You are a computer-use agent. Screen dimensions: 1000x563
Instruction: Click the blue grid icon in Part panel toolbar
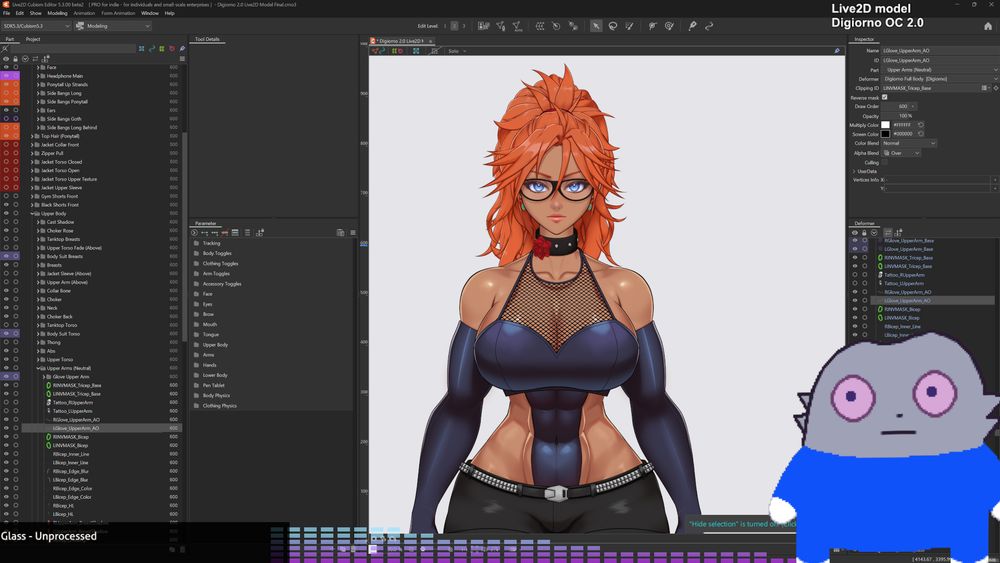142,48
